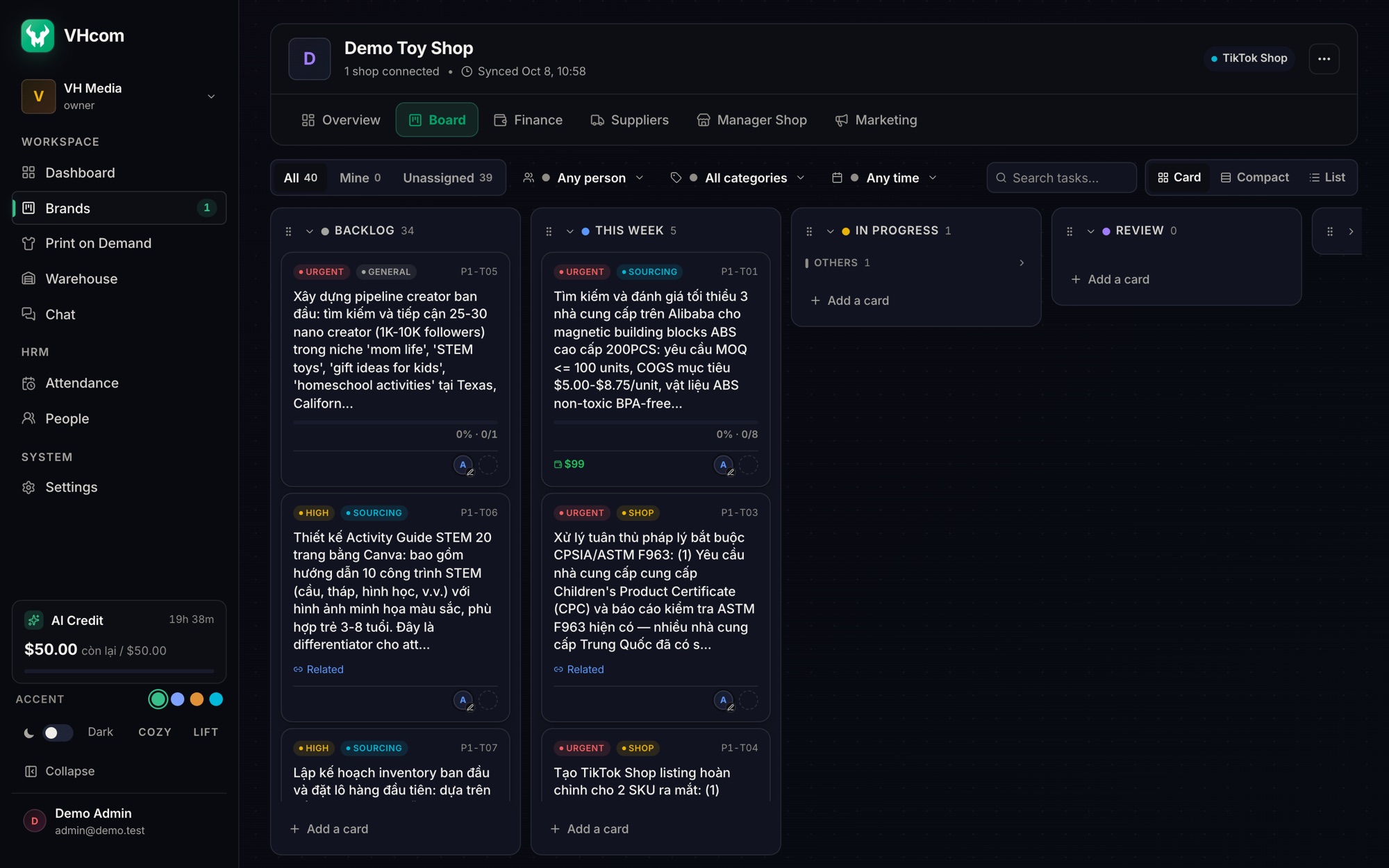Click the Search tasks input field

(x=1061, y=178)
